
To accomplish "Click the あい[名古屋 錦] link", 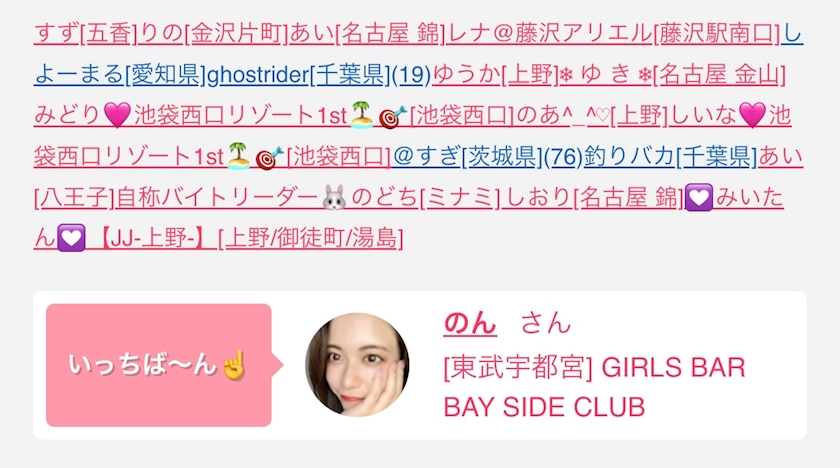I will (x=367, y=34).
